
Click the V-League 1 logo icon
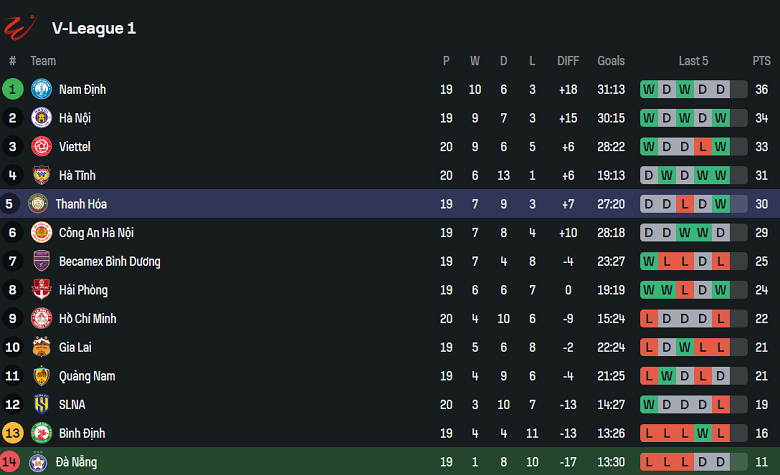click(19, 27)
